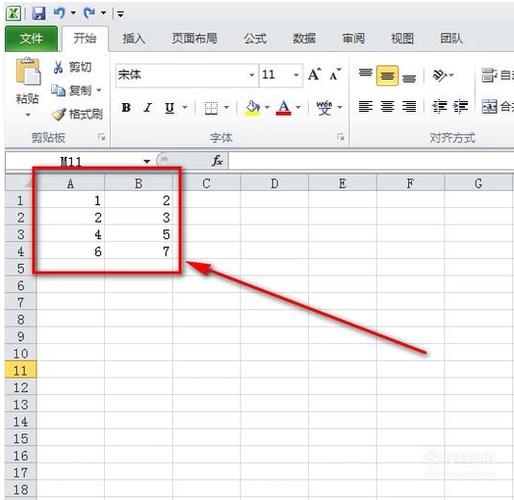Switch to the 数据 Data tab

tap(304, 39)
